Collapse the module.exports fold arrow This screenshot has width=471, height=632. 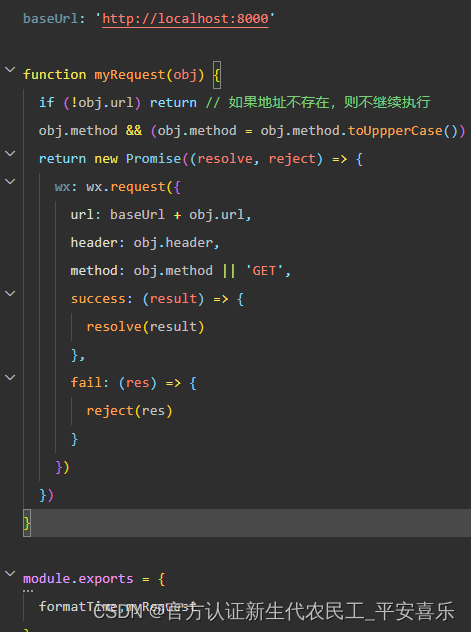pyautogui.click(x=10, y=574)
